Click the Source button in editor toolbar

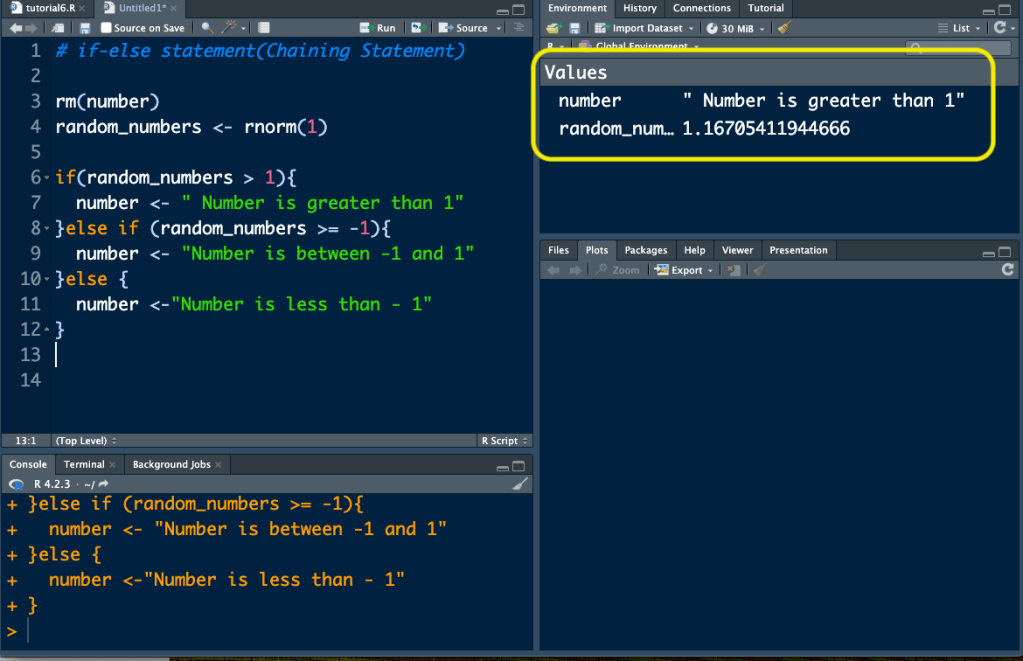[465, 28]
